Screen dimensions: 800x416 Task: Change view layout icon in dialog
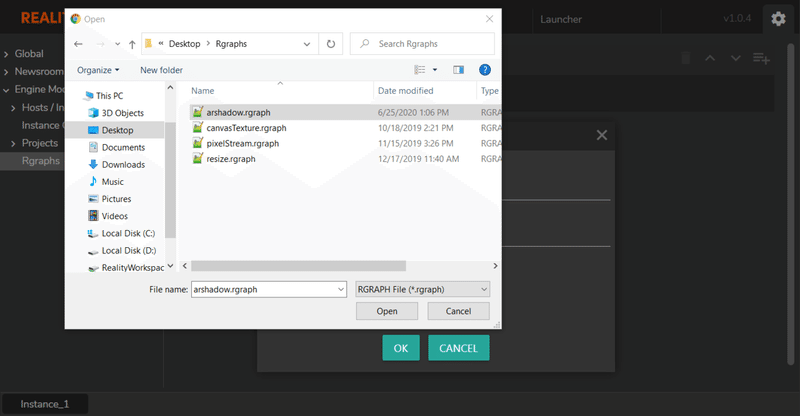coord(419,70)
